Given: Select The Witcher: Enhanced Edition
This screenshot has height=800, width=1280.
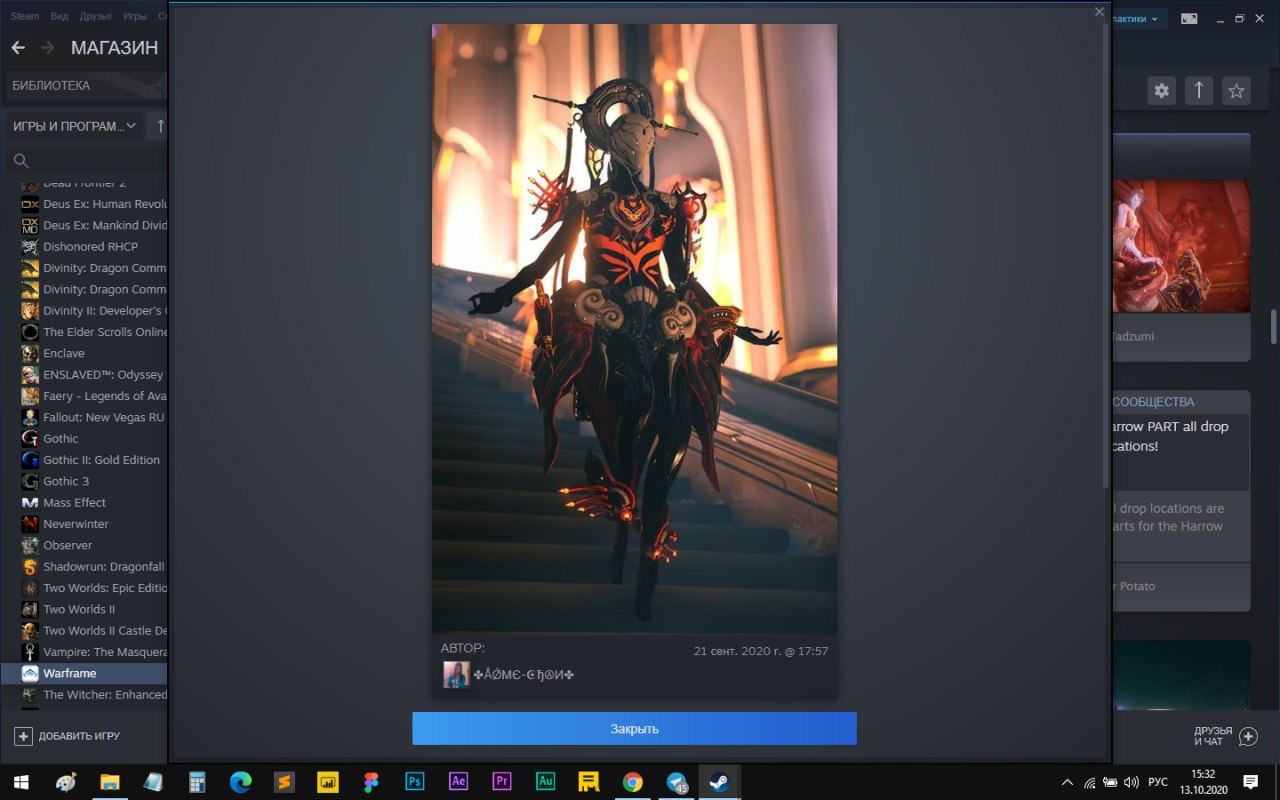Looking at the screenshot, I should pyautogui.click(x=93, y=695).
